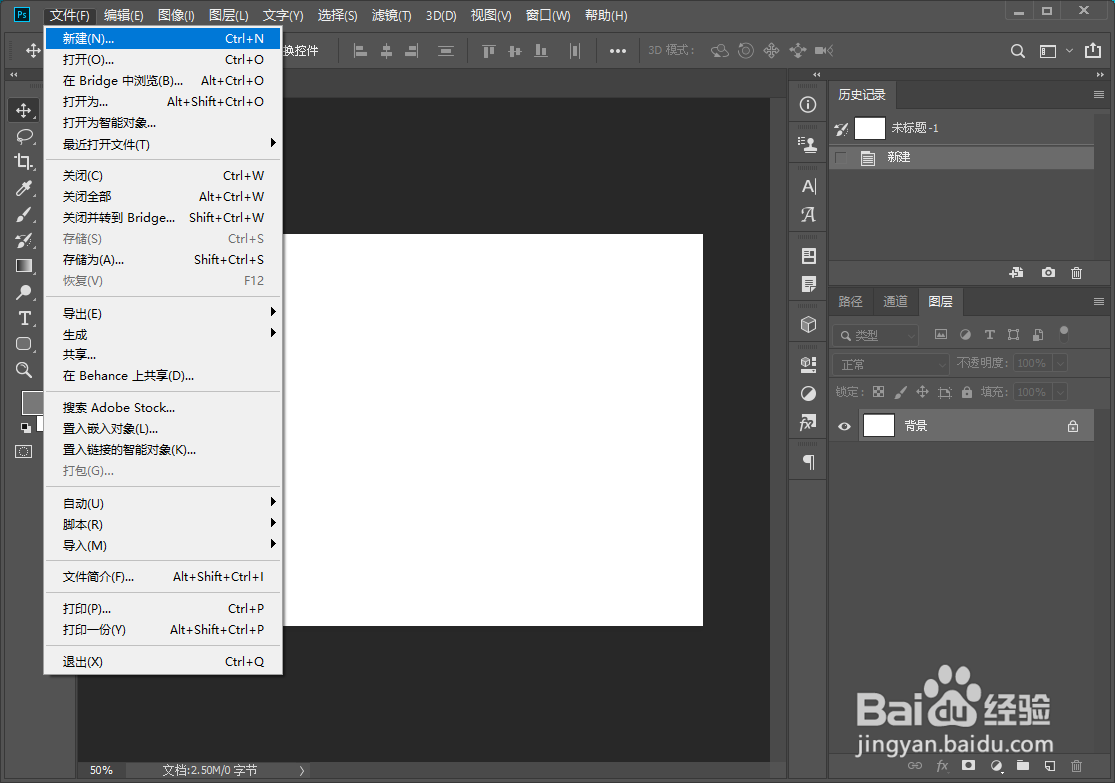Switch to the 通道 tab
The width and height of the screenshot is (1115, 783).
click(895, 302)
